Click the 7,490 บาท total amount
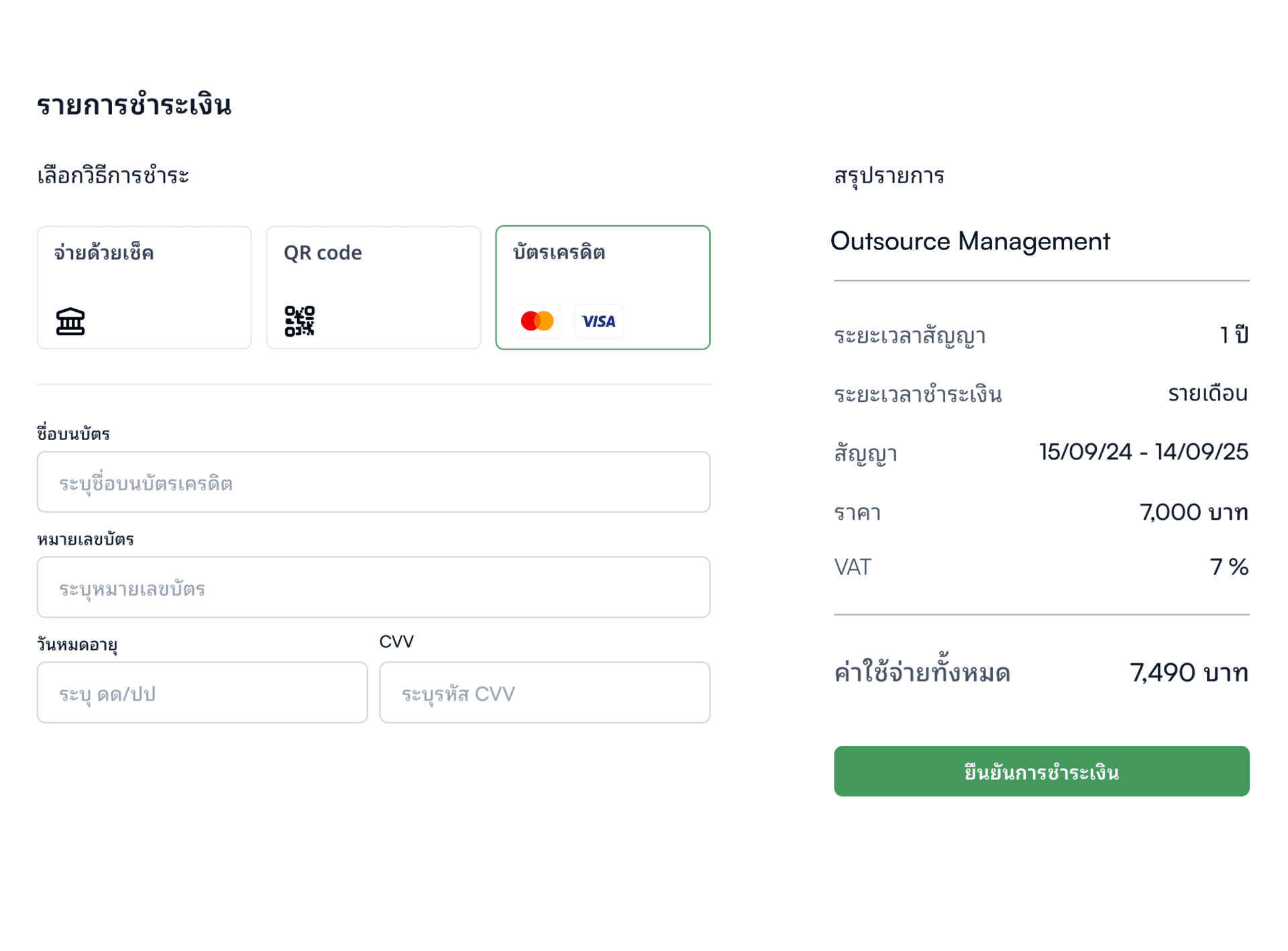This screenshot has width=1288, height=951. click(x=1189, y=673)
